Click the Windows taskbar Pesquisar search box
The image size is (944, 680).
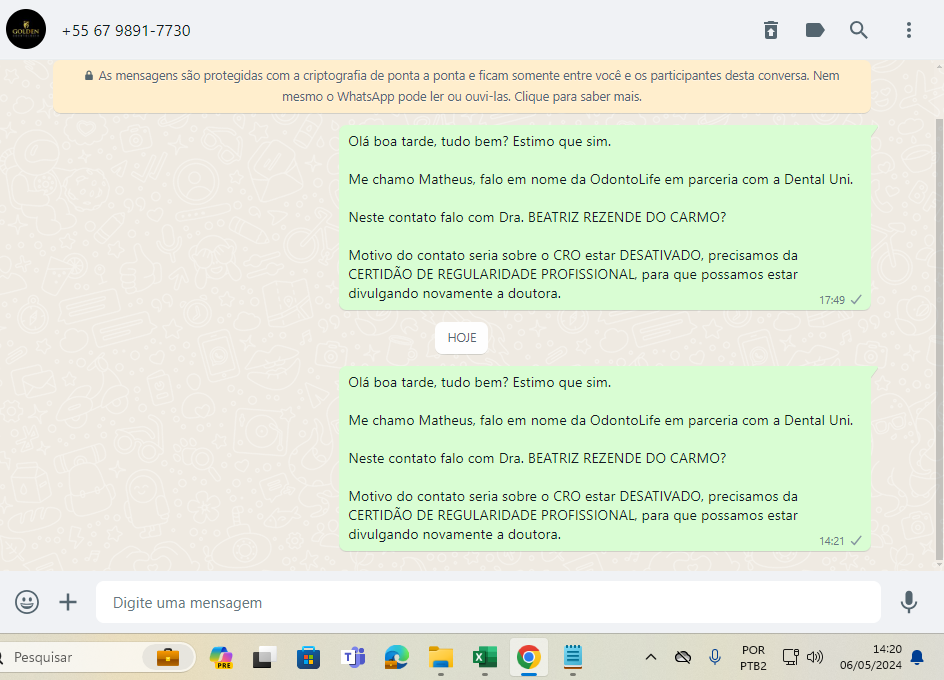(96, 657)
